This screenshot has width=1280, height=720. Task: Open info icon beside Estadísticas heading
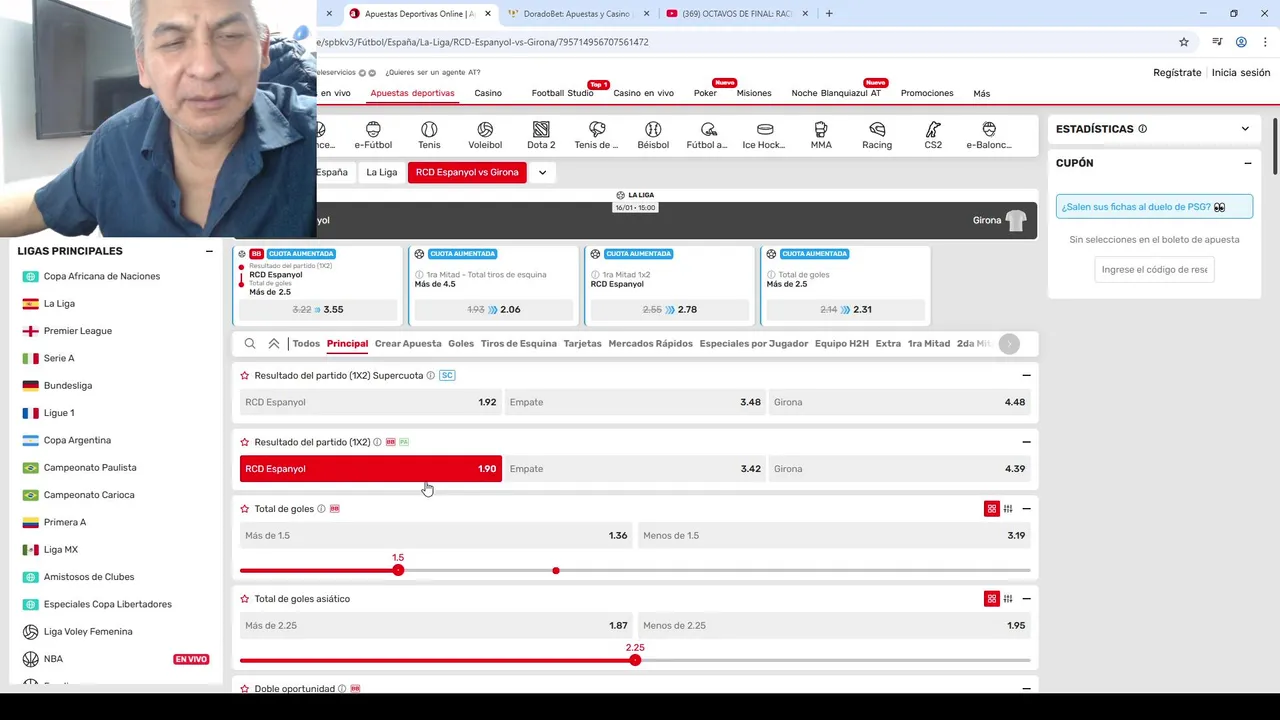coord(1142,129)
